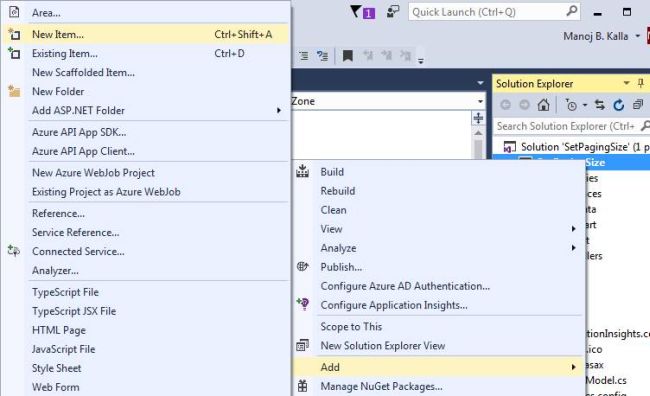Toggle the Solution Explorer auto-hide pin

tap(640, 83)
